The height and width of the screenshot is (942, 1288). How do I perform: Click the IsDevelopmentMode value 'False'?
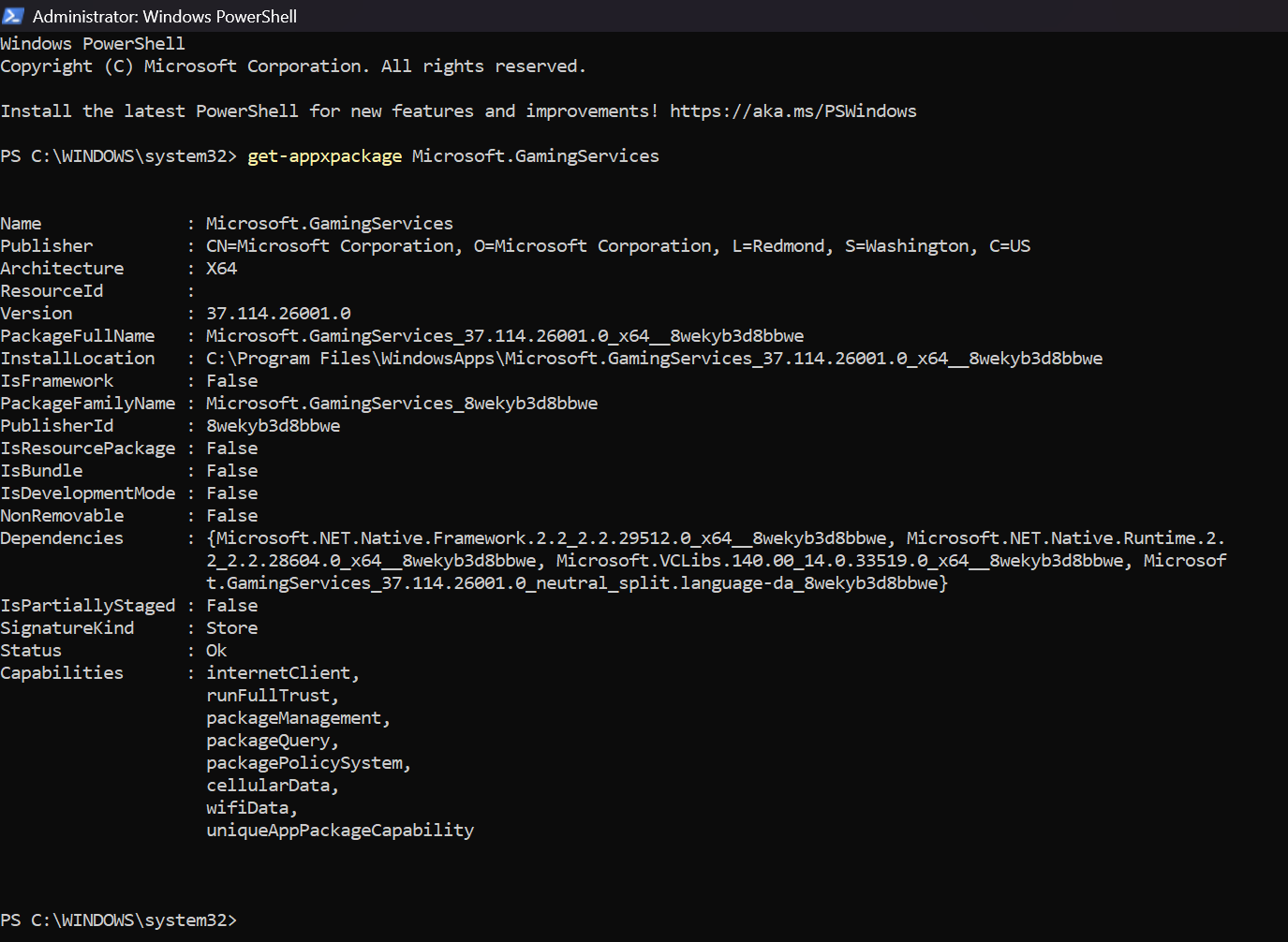232,493
